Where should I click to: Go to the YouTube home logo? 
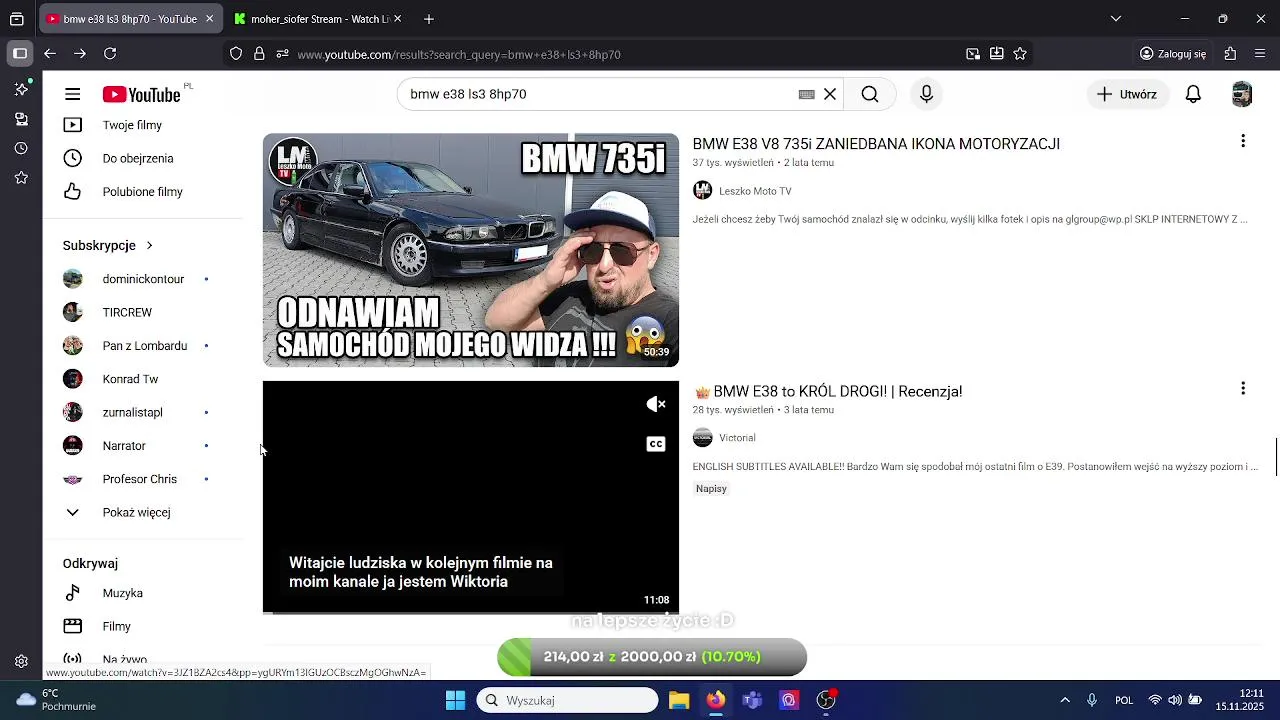pyautogui.click(x=141, y=95)
